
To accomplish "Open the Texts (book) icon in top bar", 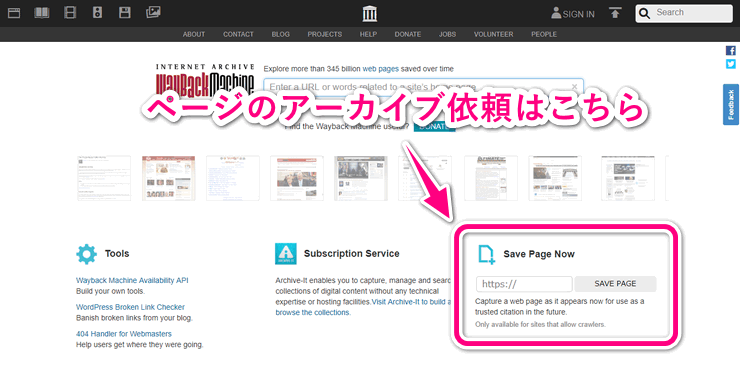I will (x=42, y=13).
